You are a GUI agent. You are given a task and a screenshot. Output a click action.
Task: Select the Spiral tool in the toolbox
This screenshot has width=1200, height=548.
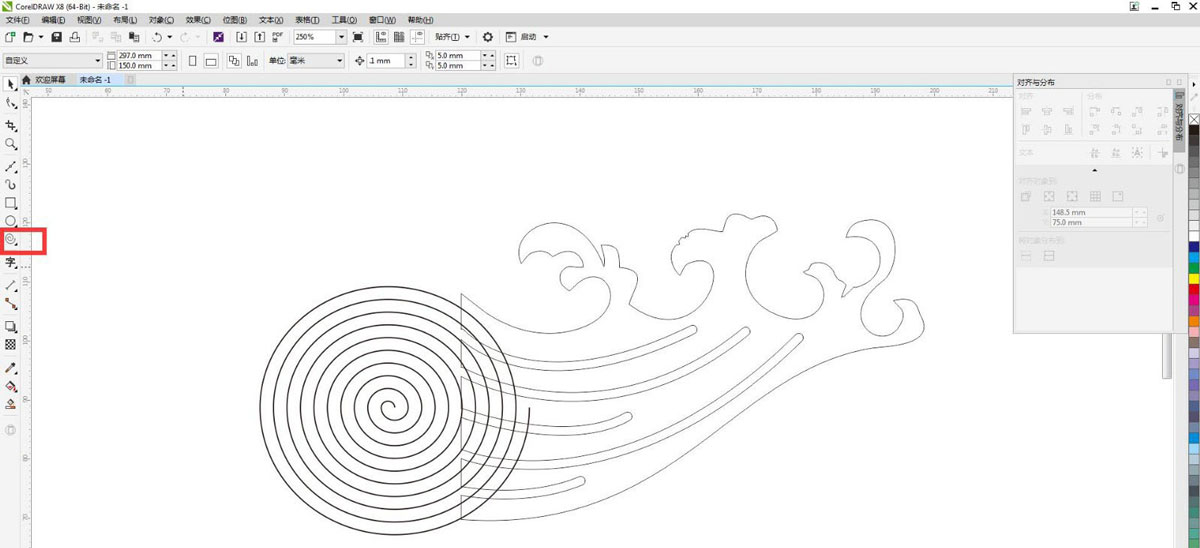[11, 240]
